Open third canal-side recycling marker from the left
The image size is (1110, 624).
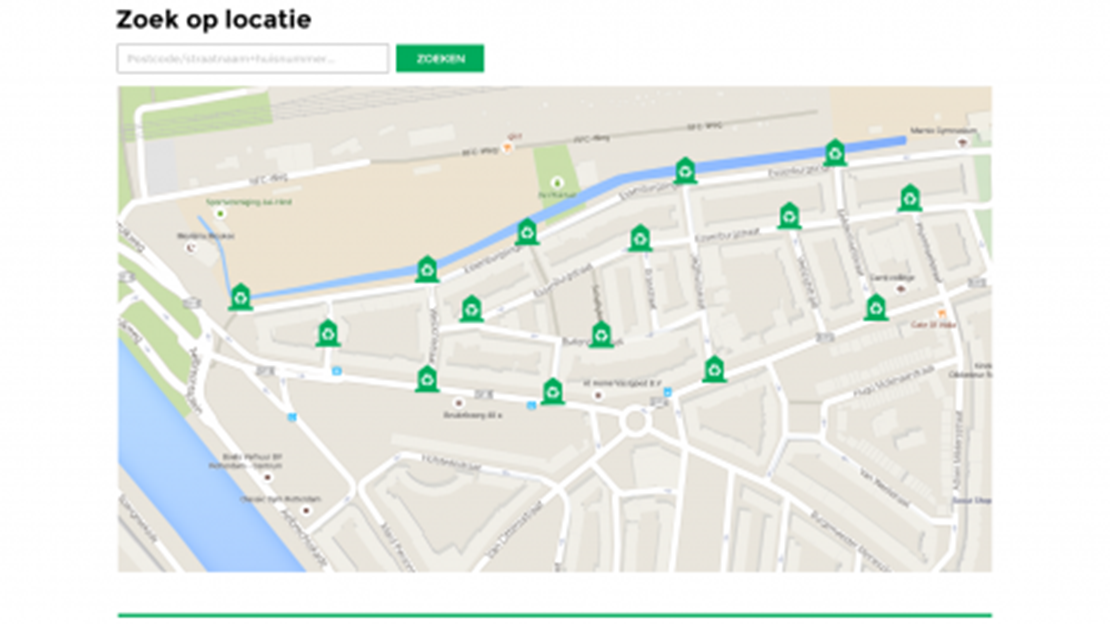(527, 232)
